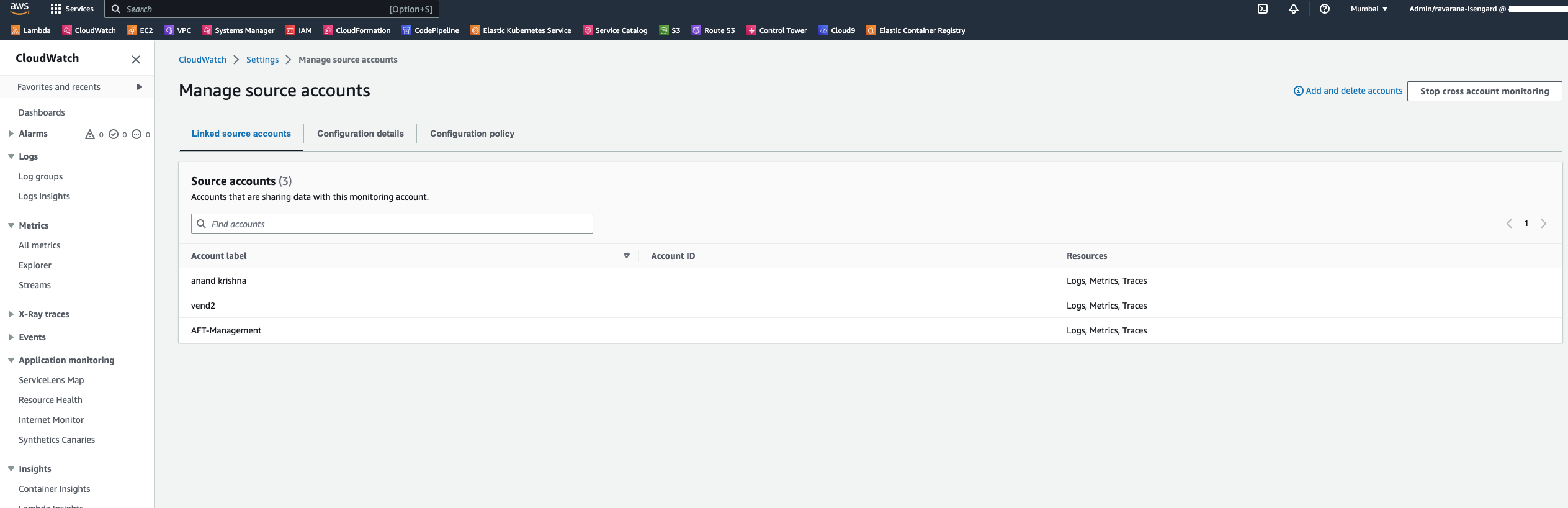This screenshot has height=508, width=1568.
Task: Open Streams in sidebar
Action: tap(35, 285)
